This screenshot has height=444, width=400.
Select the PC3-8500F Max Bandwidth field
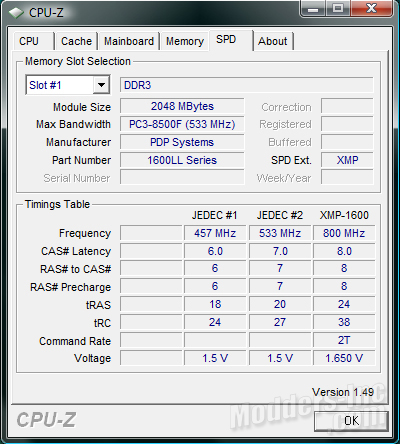point(182,124)
